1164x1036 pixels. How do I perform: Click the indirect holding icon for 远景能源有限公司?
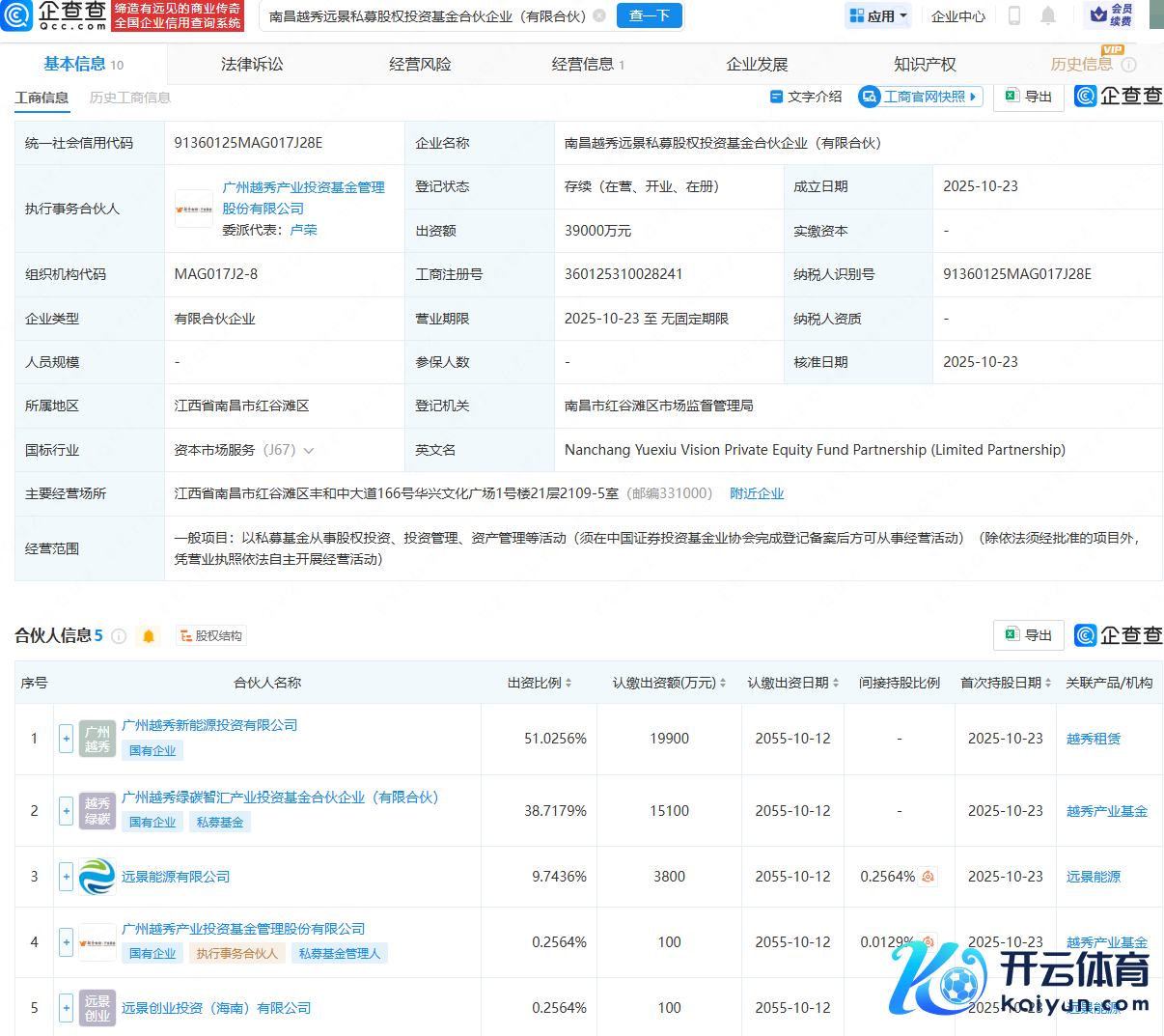(928, 877)
